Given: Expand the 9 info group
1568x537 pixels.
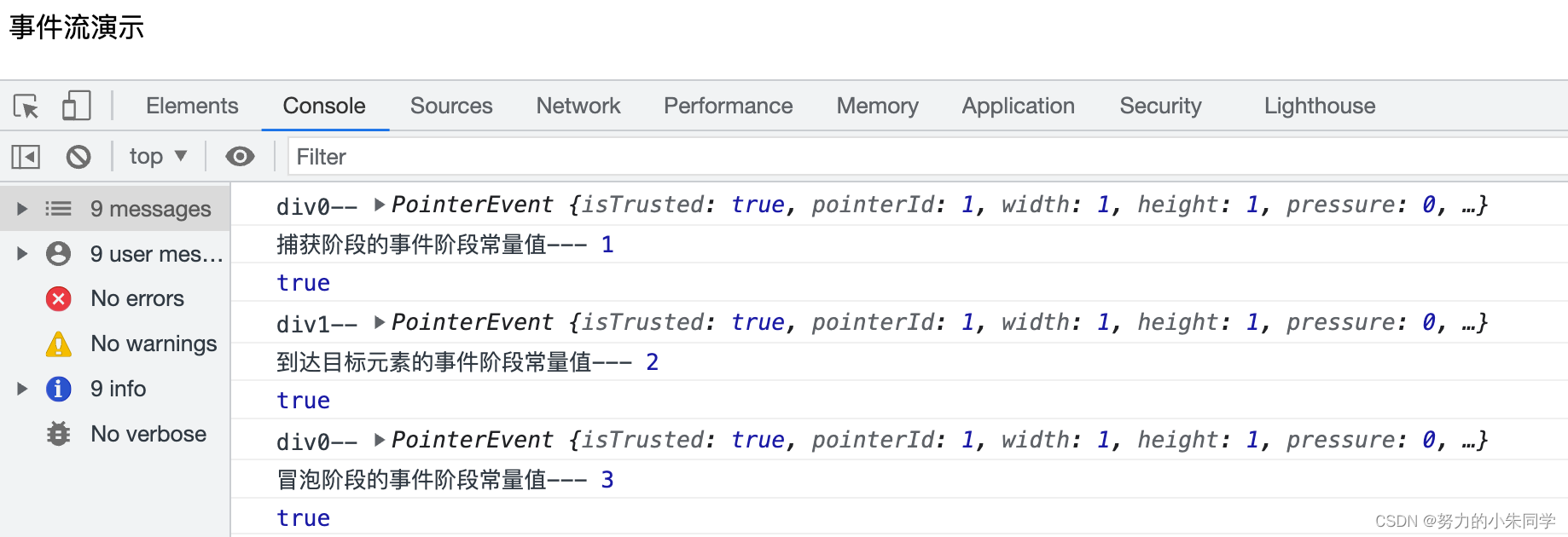Looking at the screenshot, I should (x=23, y=389).
